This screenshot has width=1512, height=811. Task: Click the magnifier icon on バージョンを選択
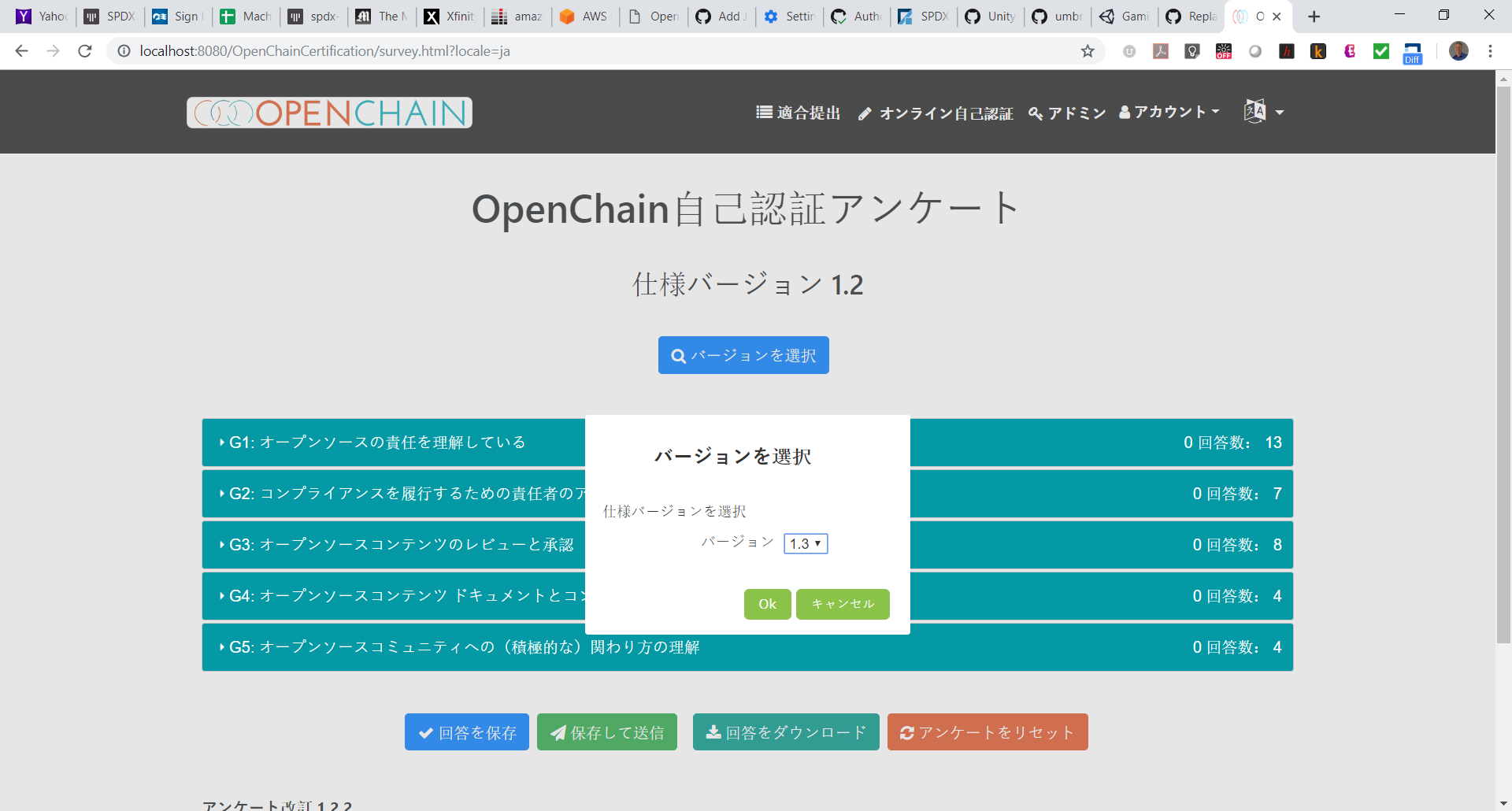click(x=678, y=355)
